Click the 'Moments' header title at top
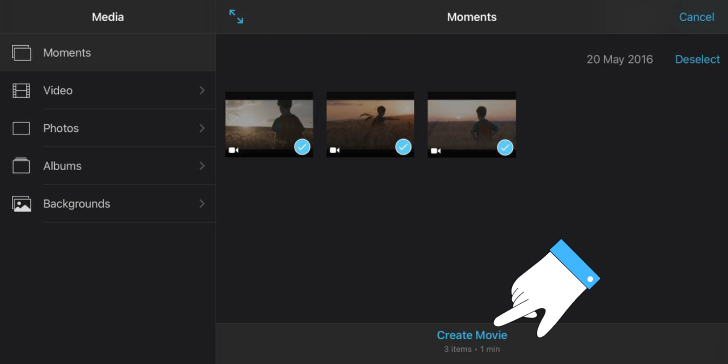The image size is (728, 364). coord(472,17)
